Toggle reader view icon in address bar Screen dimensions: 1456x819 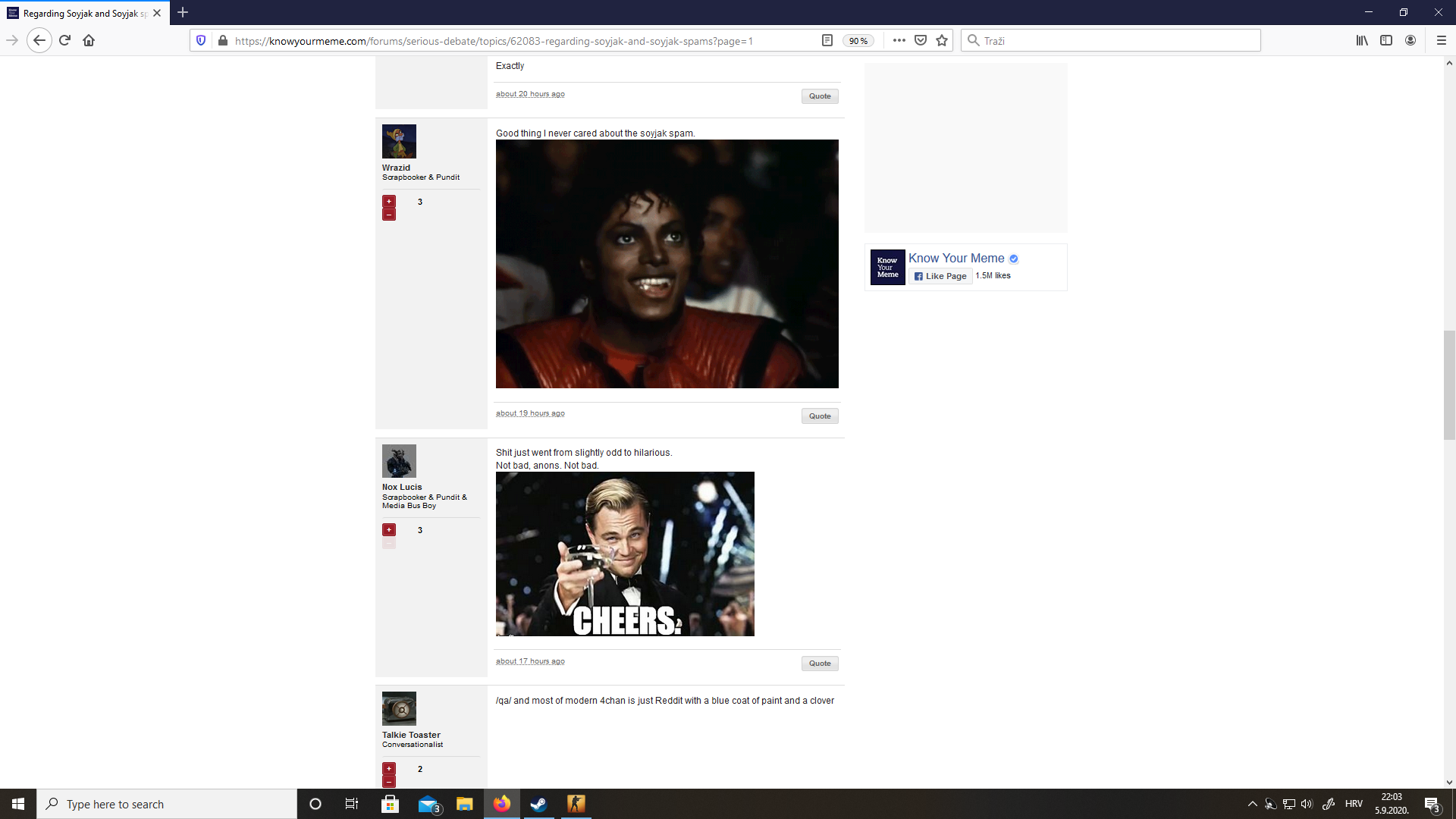[827, 40]
